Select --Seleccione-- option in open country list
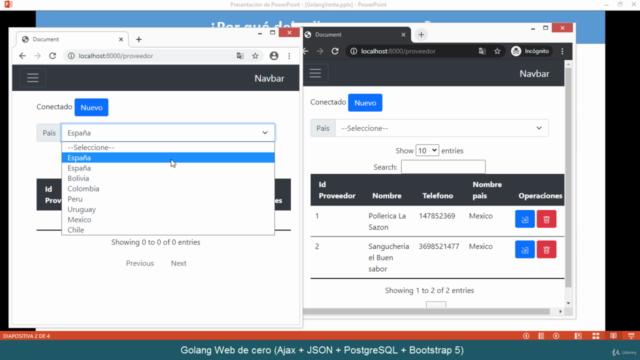The image size is (640, 360). pyautogui.click(x=168, y=147)
